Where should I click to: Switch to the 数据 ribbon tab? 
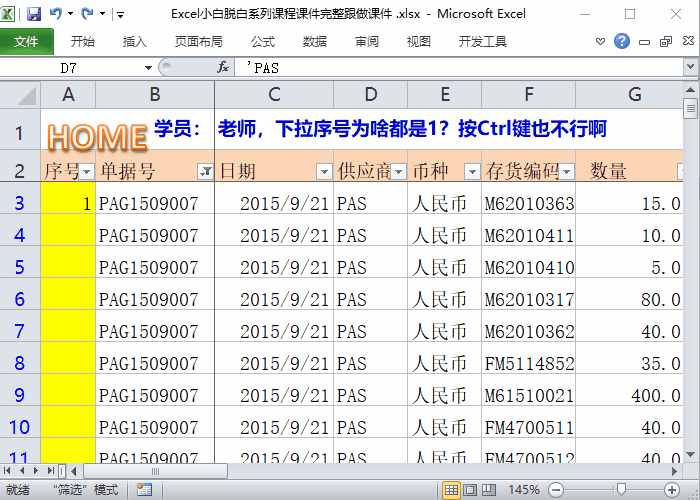coord(315,42)
